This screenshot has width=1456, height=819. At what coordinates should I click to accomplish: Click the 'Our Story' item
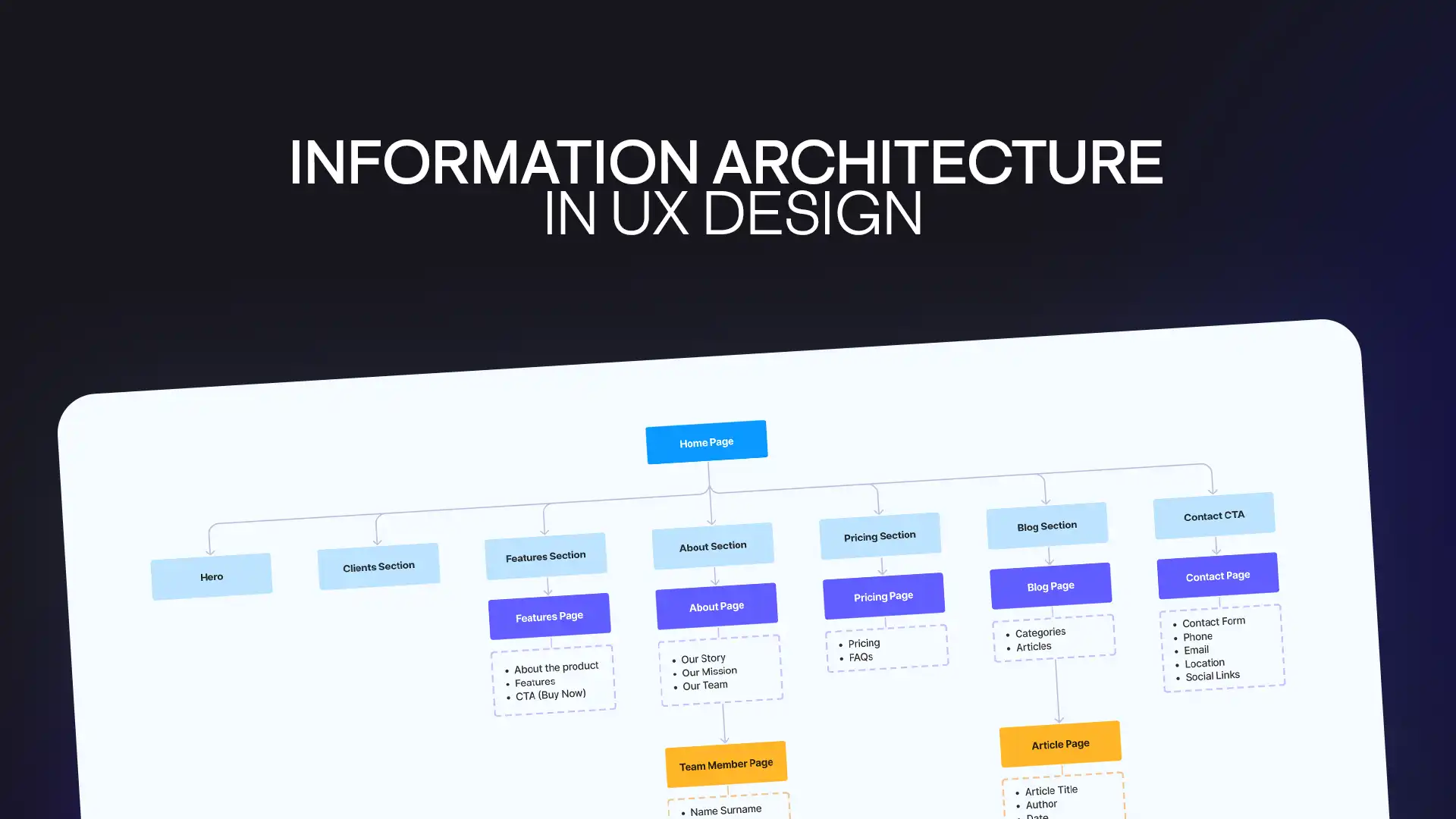pos(703,658)
